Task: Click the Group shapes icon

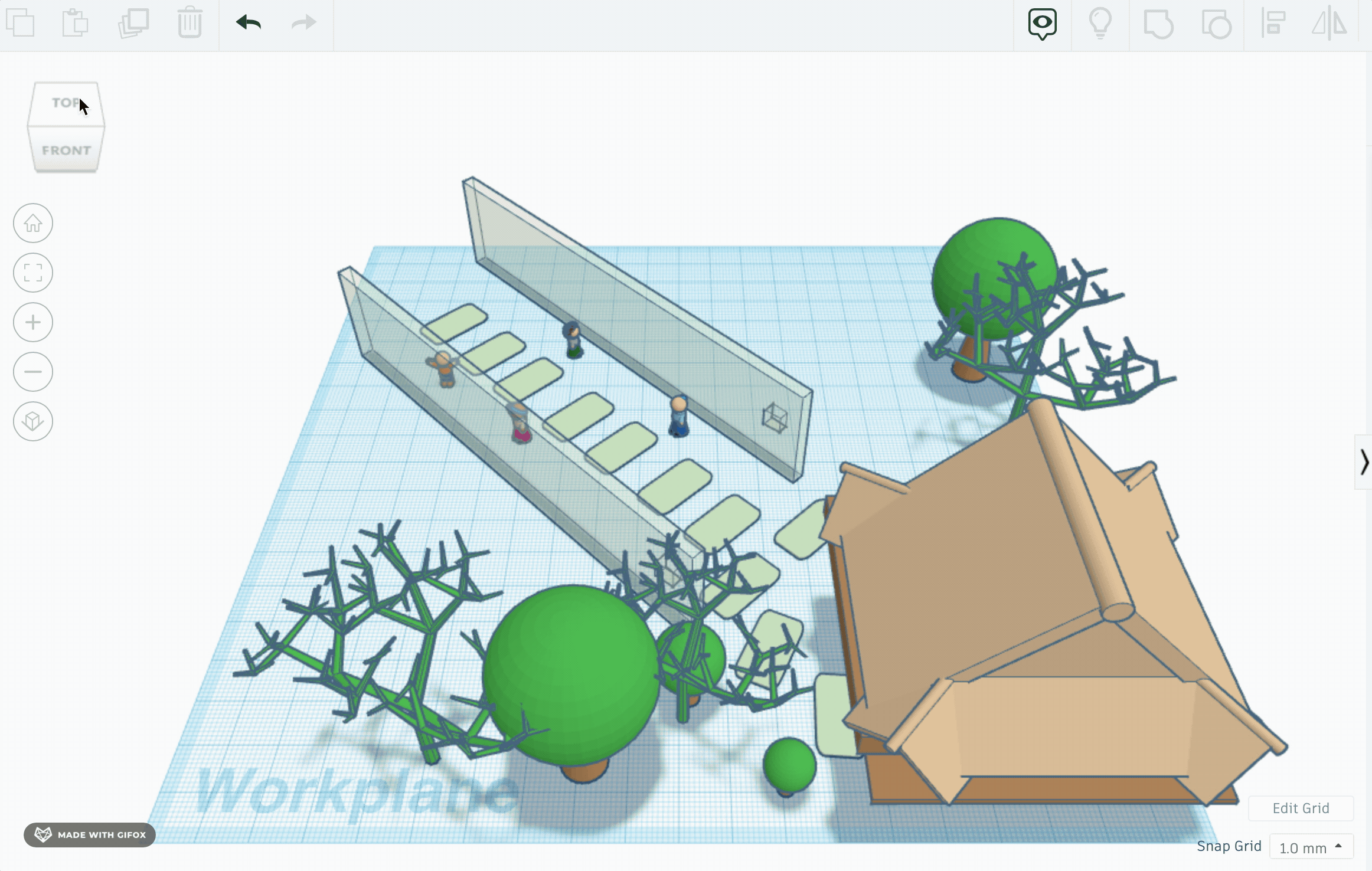Action: point(1158,24)
